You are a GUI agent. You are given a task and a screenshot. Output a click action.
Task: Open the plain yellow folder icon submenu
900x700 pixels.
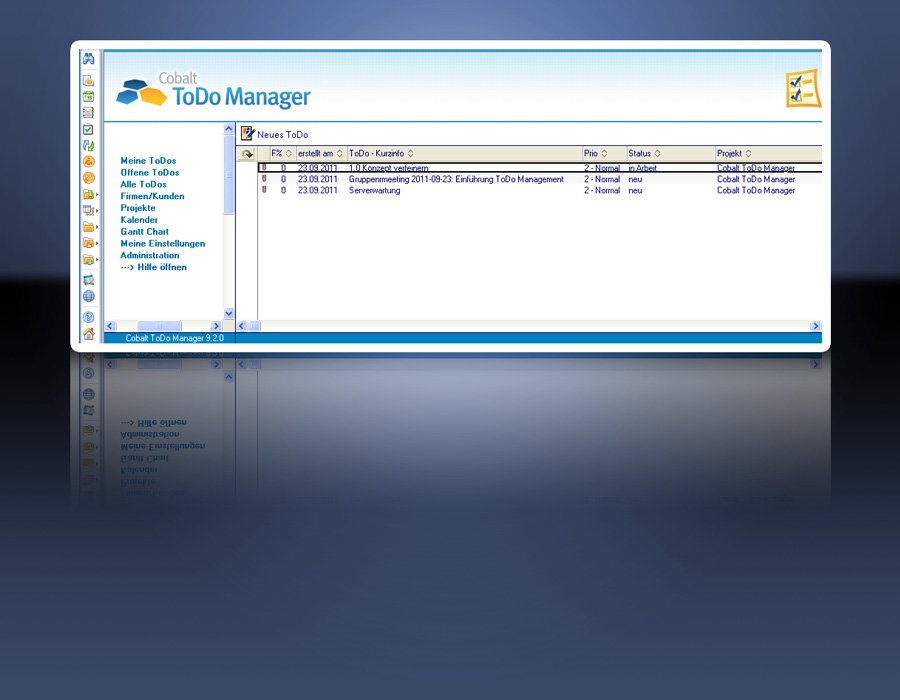90,227
